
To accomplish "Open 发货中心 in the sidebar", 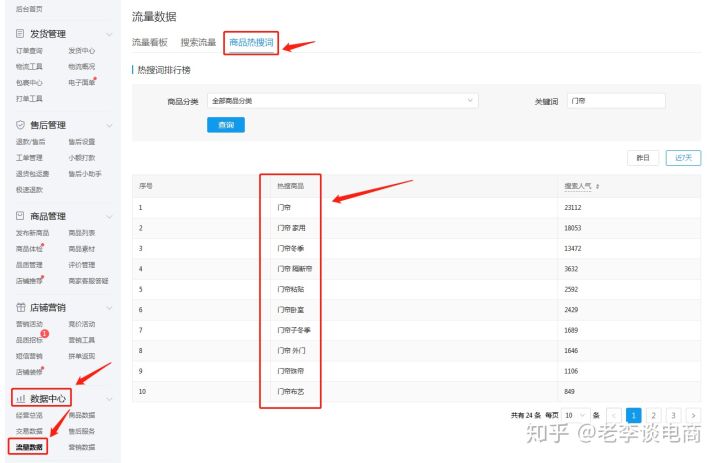I will (81, 51).
